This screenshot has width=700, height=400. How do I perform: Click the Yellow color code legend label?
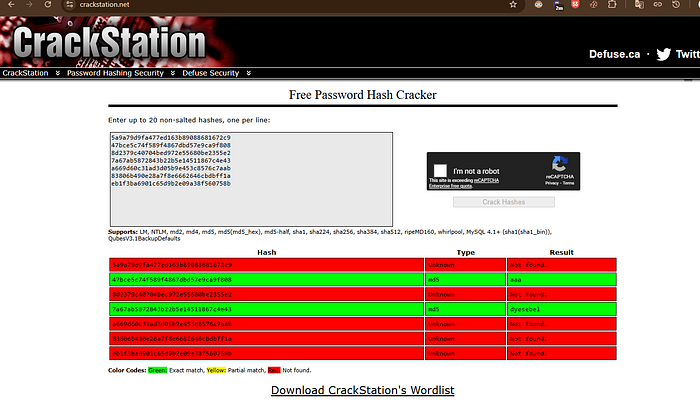click(217, 370)
